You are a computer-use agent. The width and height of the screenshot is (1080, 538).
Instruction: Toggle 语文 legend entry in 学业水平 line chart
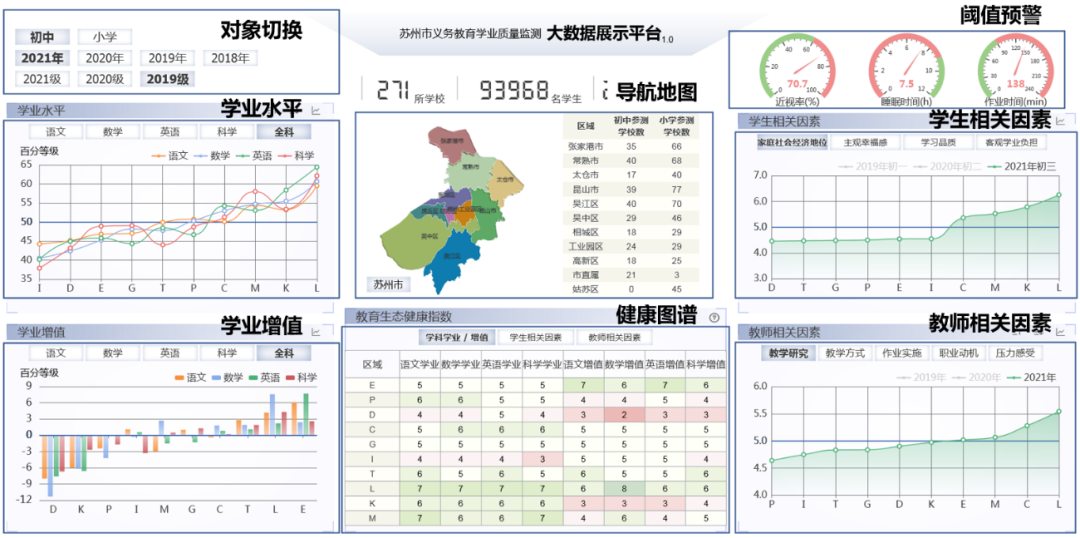click(170, 156)
